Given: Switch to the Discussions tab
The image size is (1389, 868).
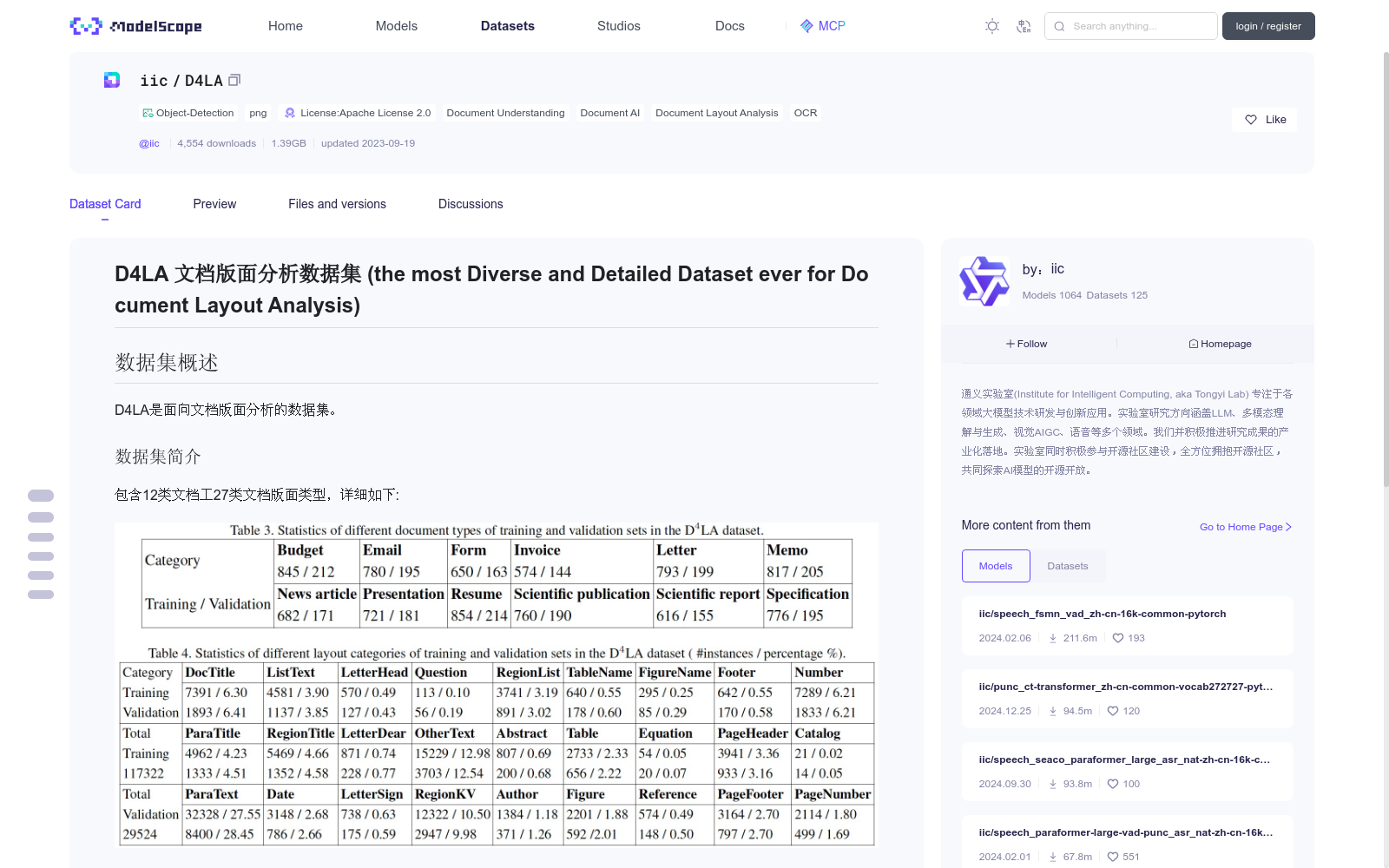Looking at the screenshot, I should pyautogui.click(x=471, y=204).
